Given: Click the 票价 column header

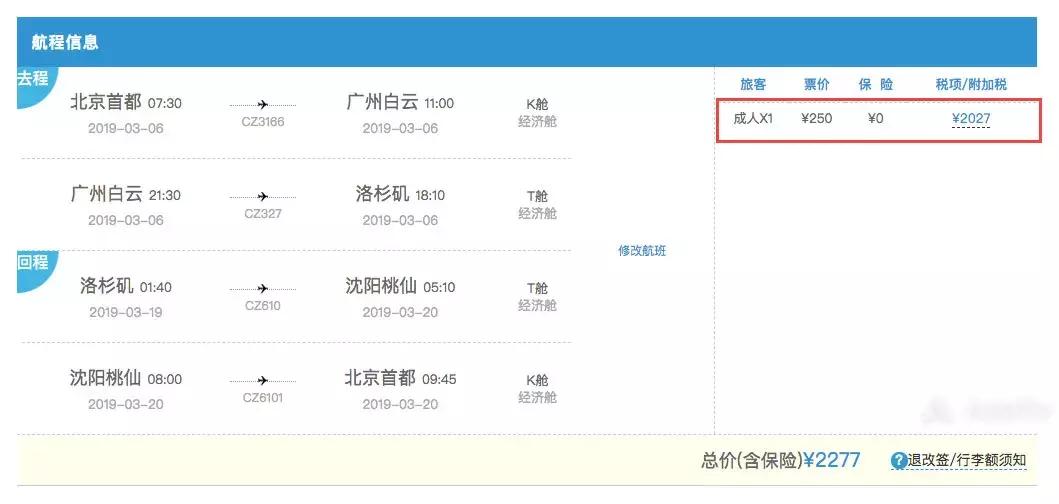Looking at the screenshot, I should (x=817, y=84).
